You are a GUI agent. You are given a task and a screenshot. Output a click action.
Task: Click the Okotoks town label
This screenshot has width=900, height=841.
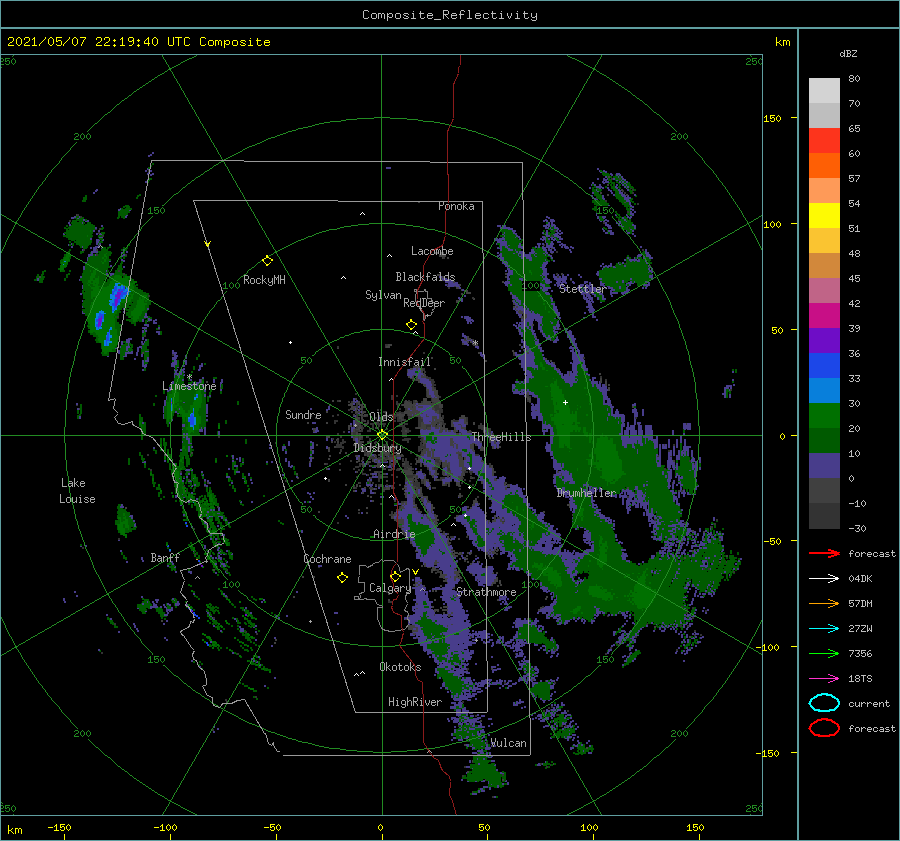(400, 667)
